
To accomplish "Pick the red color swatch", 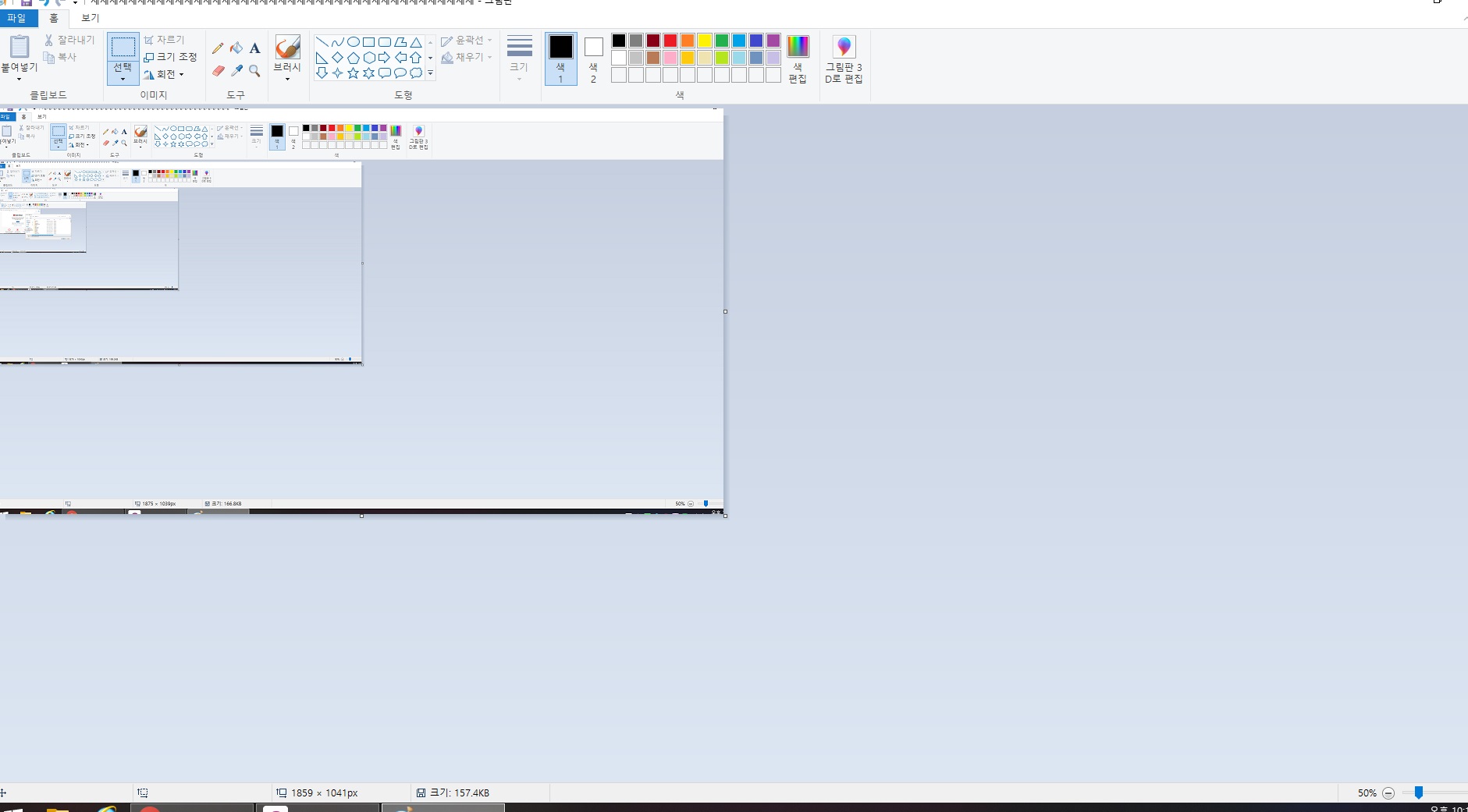I will tap(670, 41).
